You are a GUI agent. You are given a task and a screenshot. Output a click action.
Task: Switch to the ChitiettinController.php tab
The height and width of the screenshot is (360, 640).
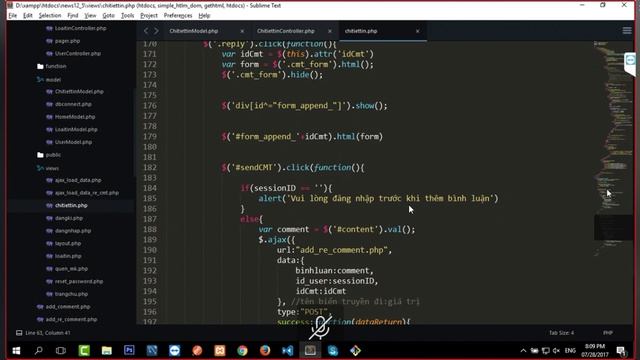286,31
